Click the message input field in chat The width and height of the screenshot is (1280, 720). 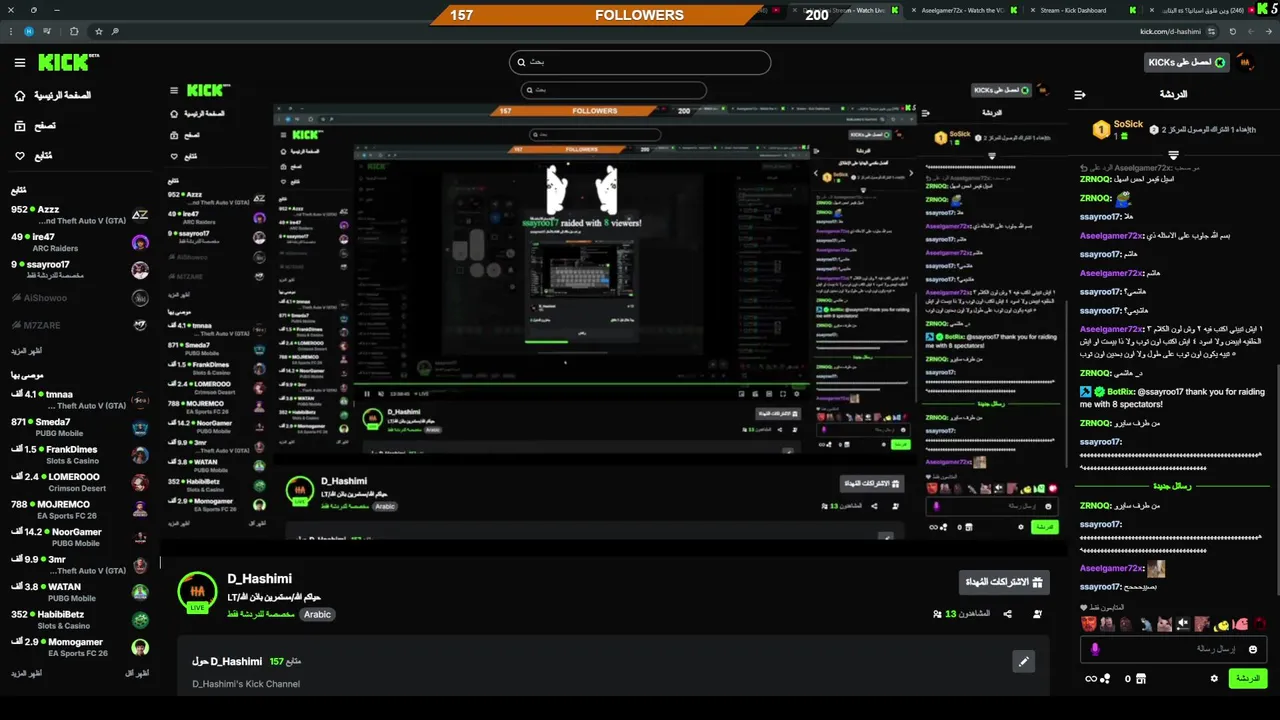pyautogui.click(x=1172, y=649)
